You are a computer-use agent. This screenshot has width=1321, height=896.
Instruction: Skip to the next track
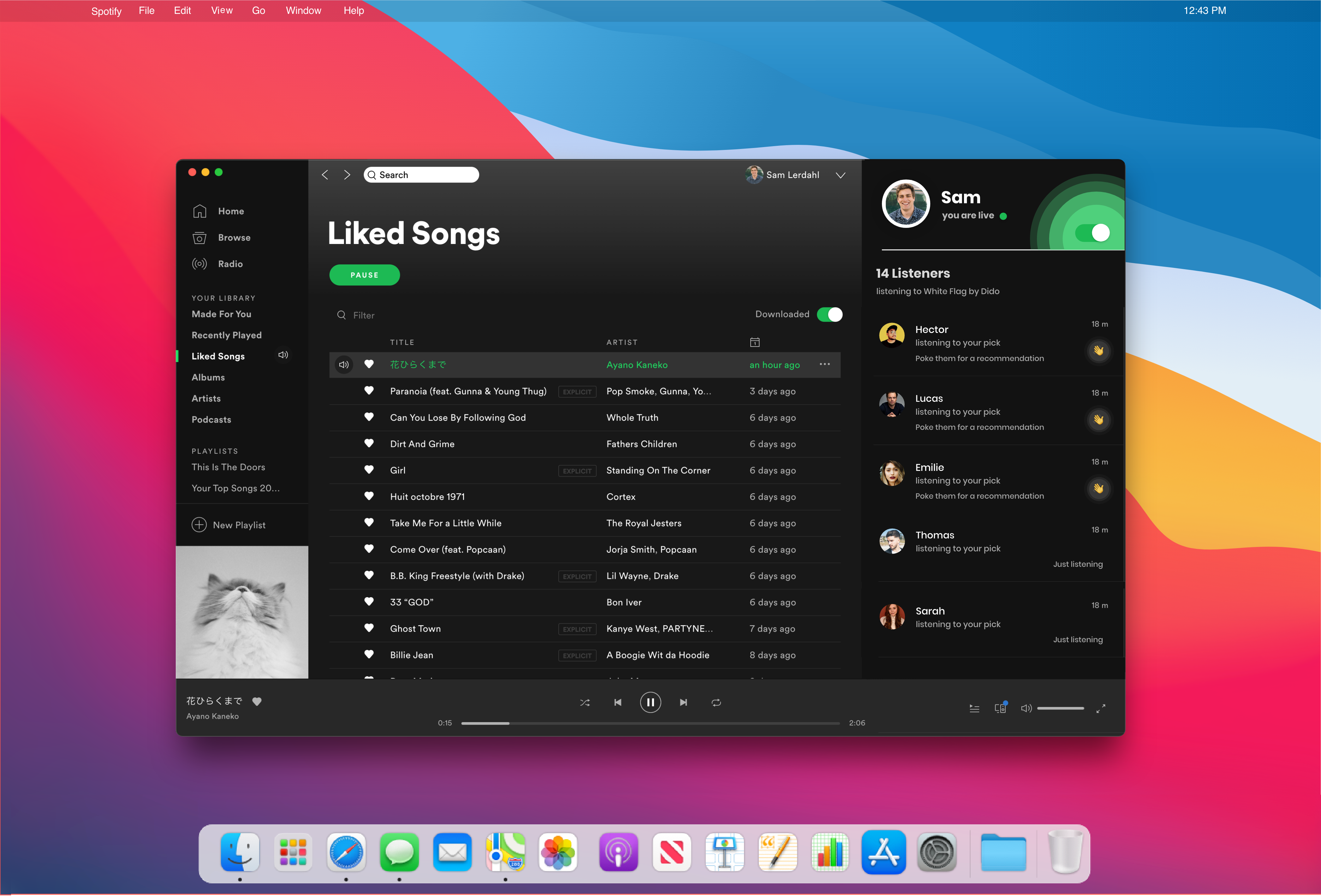(683, 703)
